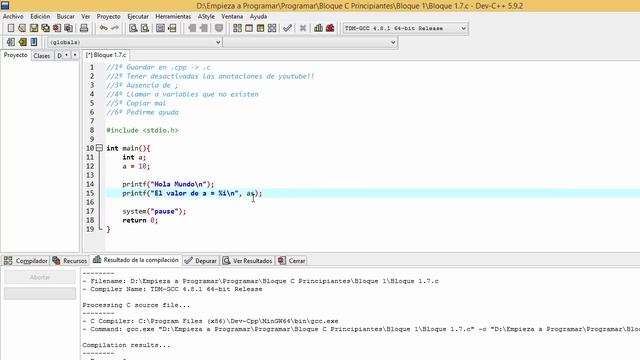
Task: Click the comment '//3ª Ausencia de ;'
Action: 142,85
